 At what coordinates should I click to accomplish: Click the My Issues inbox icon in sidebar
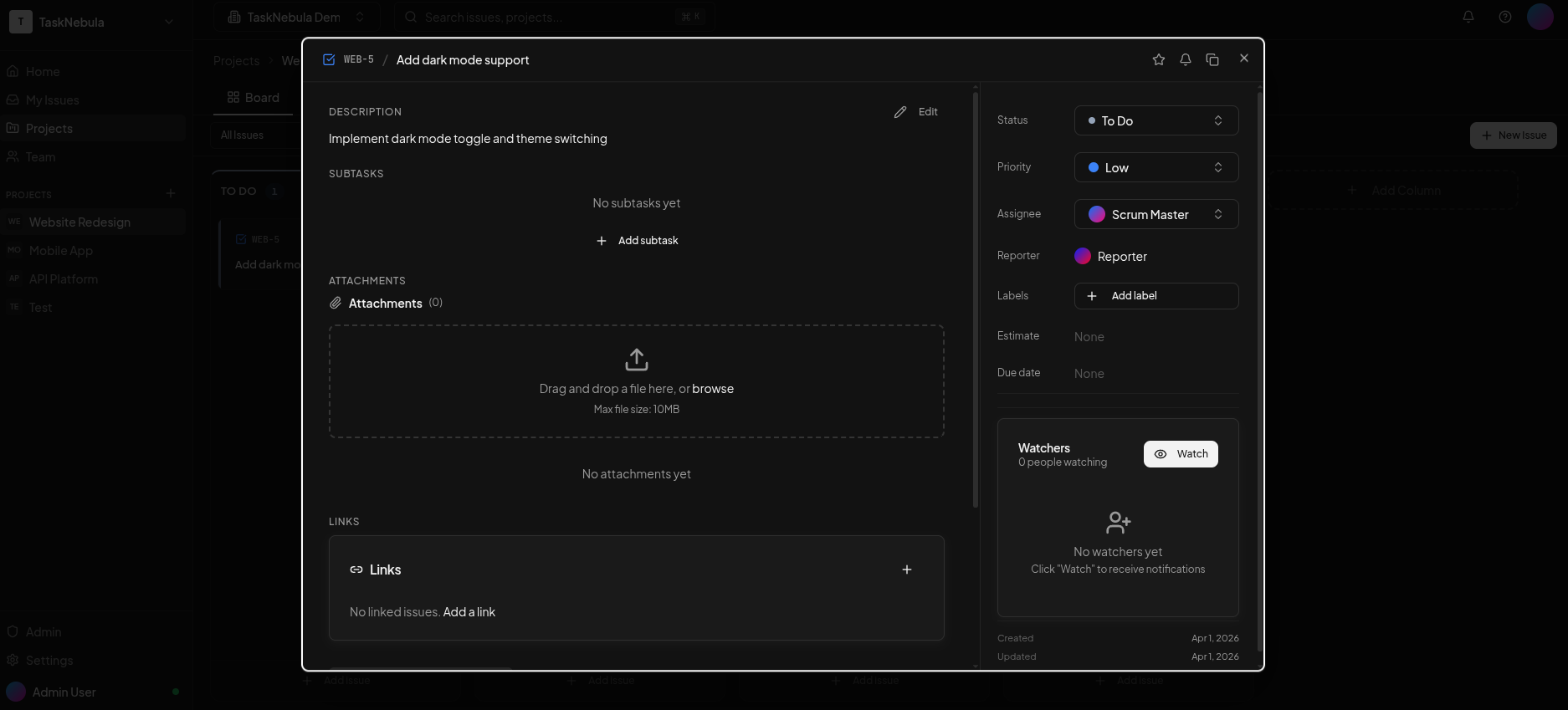click(13, 100)
